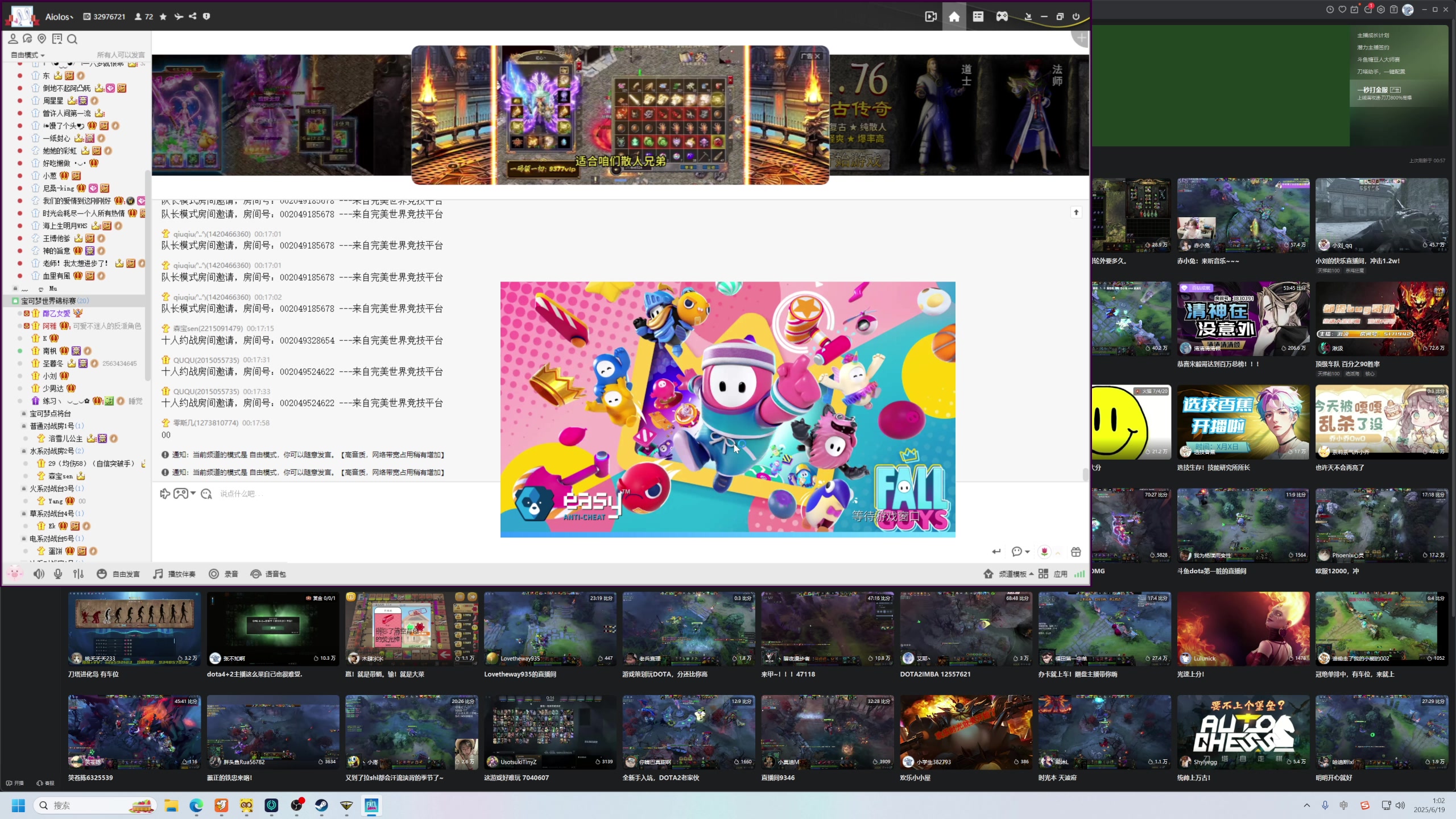Image resolution: width=1456 pixels, height=819 pixels.
Task: Open the system tray volume icon
Action: pos(1400,805)
